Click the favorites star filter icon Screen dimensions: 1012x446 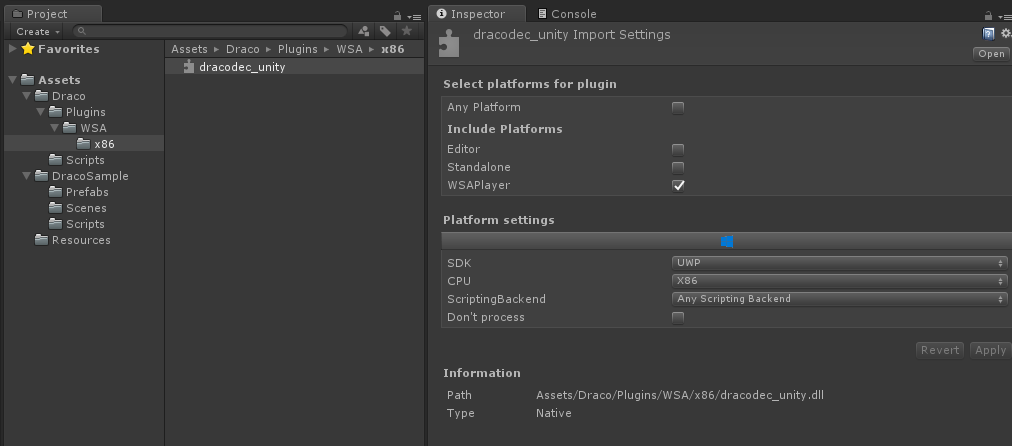pyautogui.click(x=407, y=31)
